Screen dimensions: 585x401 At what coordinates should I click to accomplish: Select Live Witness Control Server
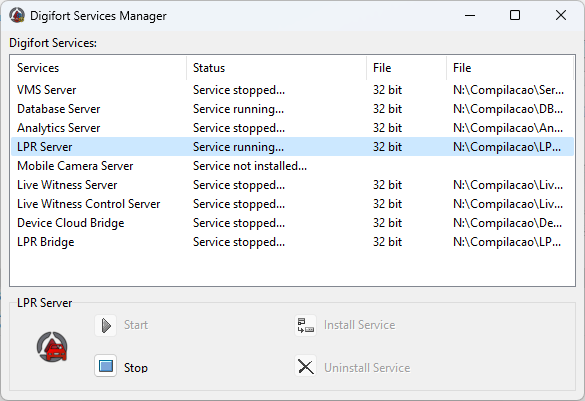point(292,204)
